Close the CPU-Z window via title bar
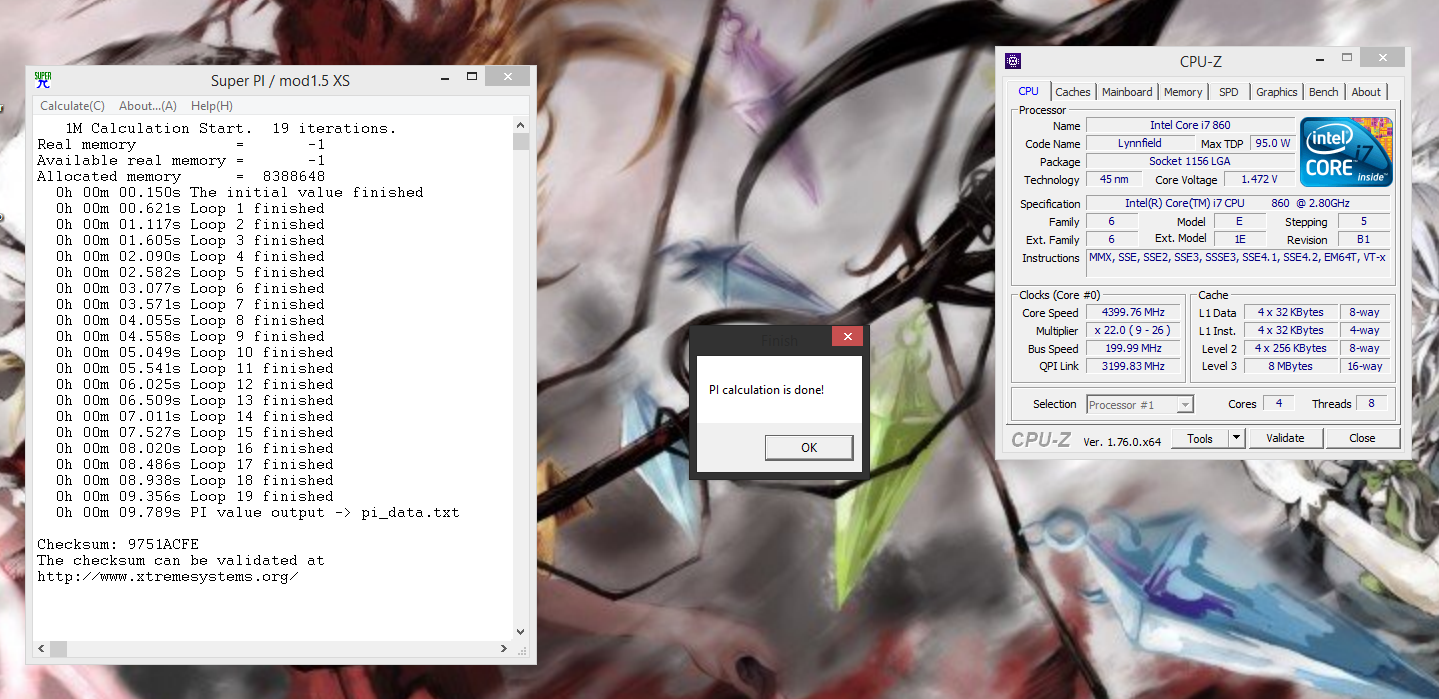1439x699 pixels. (x=1381, y=58)
